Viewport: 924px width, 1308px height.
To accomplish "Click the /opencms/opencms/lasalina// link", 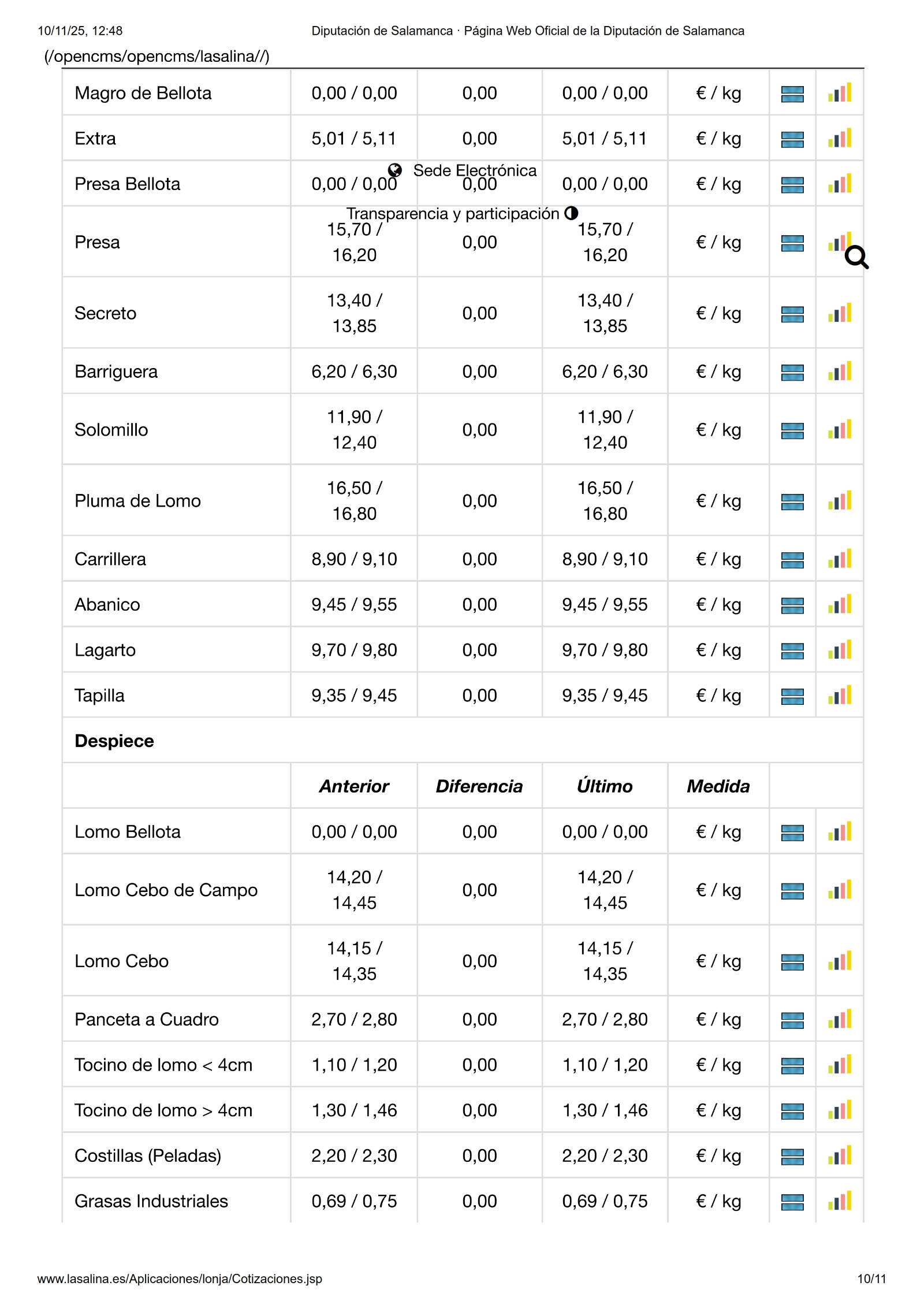I will (x=157, y=57).
